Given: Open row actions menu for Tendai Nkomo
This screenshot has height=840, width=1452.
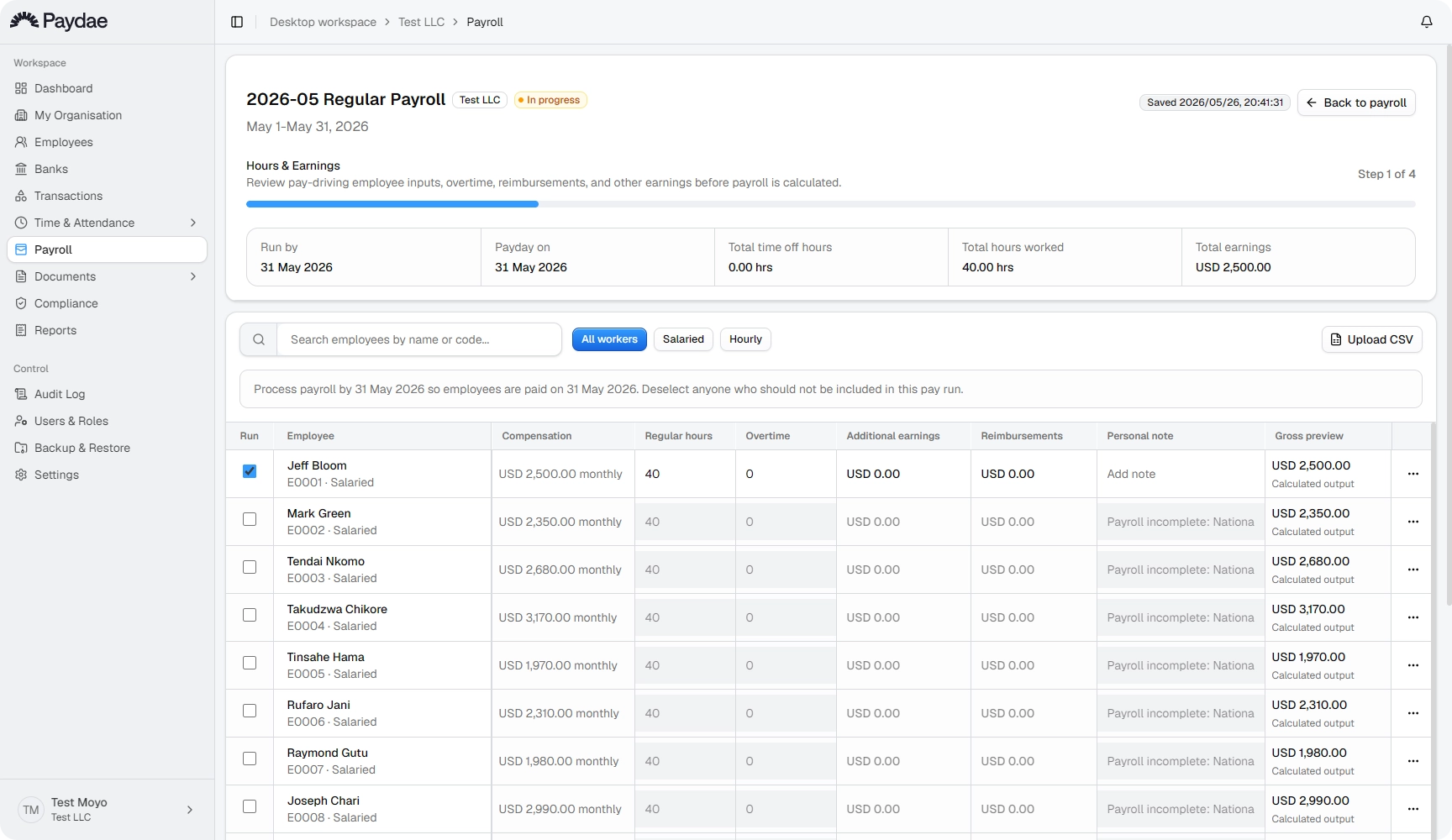Looking at the screenshot, I should pos(1413,570).
